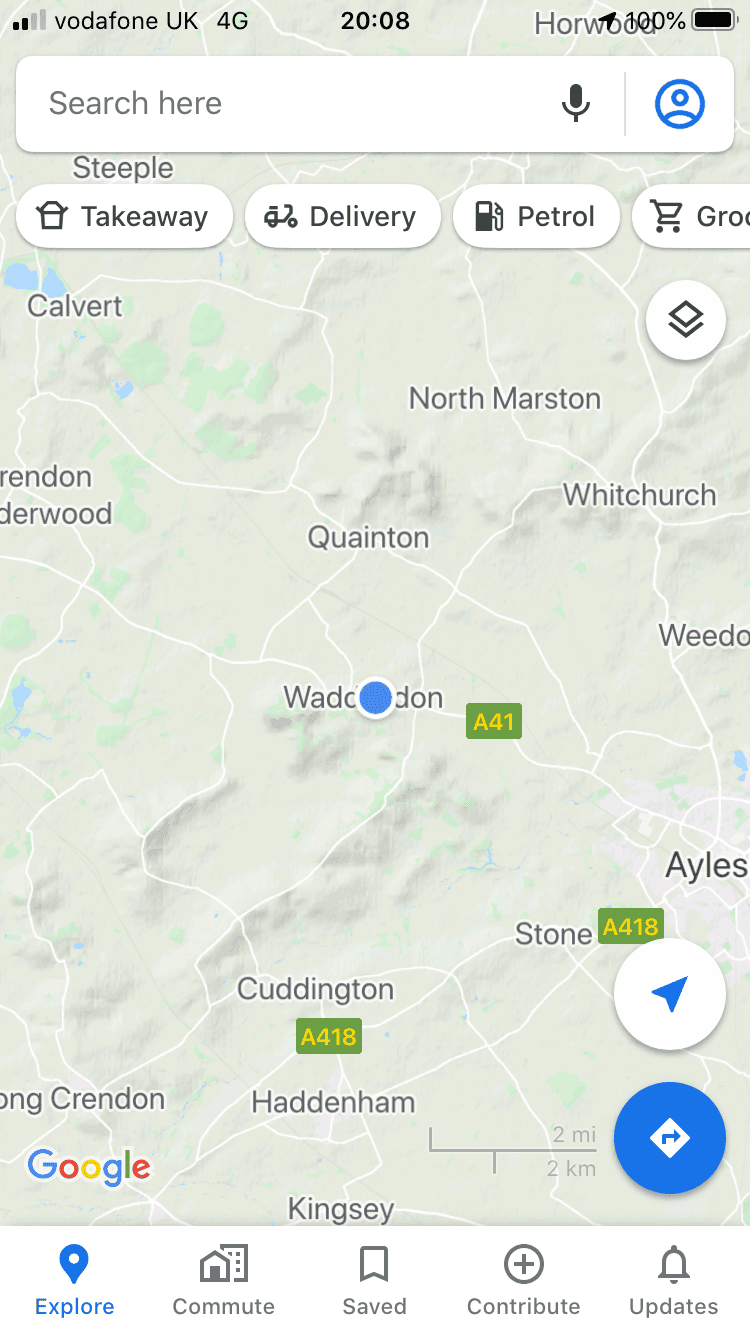Tap the North Marston map label
The width and height of the screenshot is (750, 1334).
(x=505, y=398)
